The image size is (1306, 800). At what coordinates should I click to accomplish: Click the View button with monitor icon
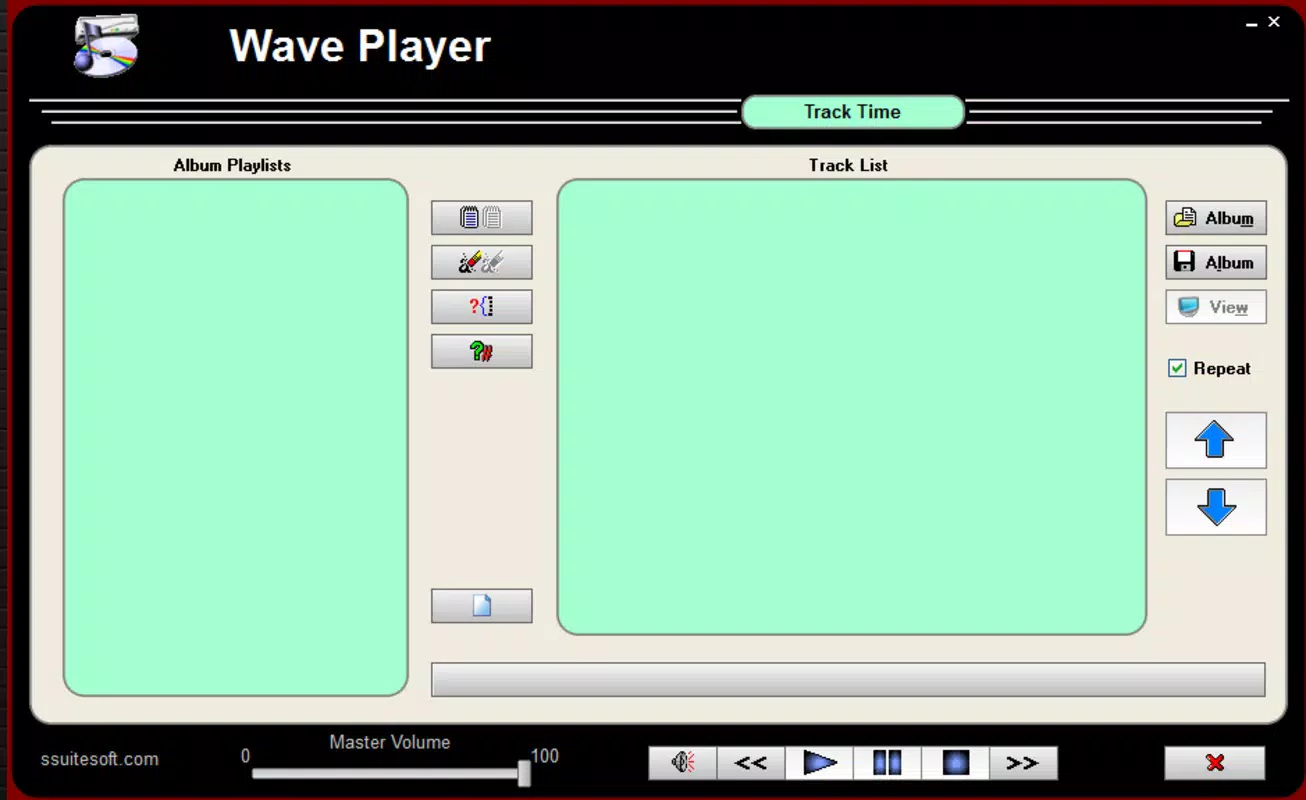pyautogui.click(x=1216, y=307)
